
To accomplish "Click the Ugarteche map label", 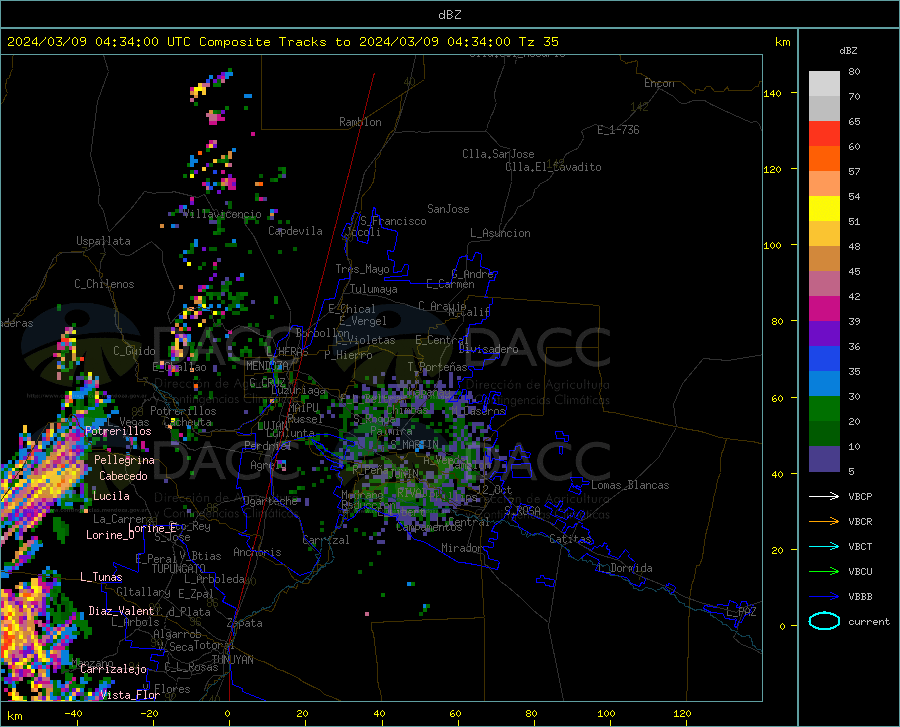I will [x=270, y=501].
